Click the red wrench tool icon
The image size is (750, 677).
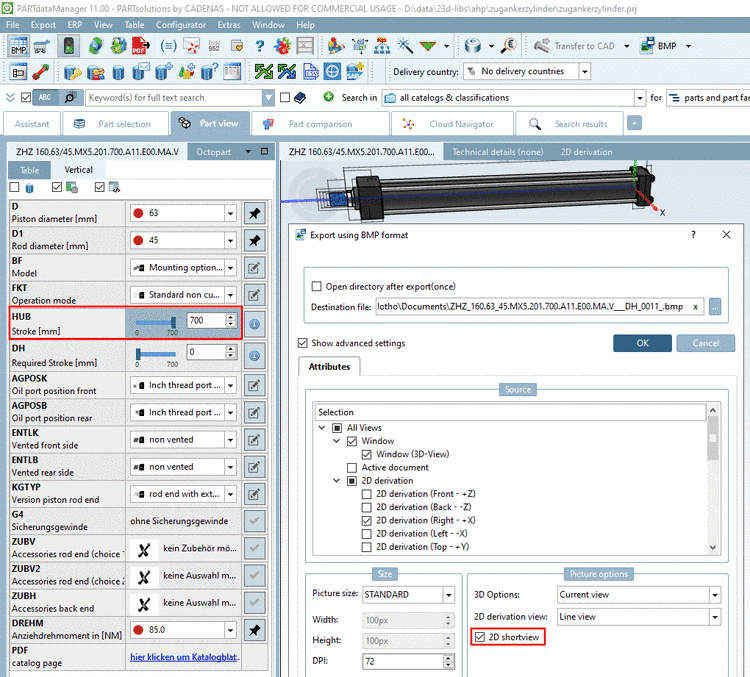pyautogui.click(x=41, y=72)
